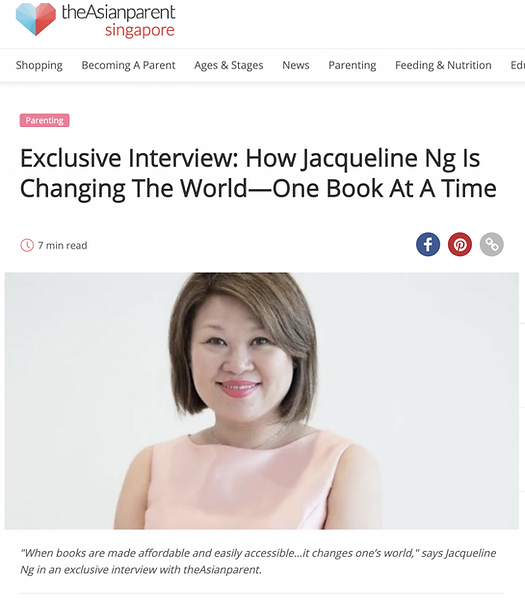
Task: Share article on Facebook
Action: coord(428,244)
